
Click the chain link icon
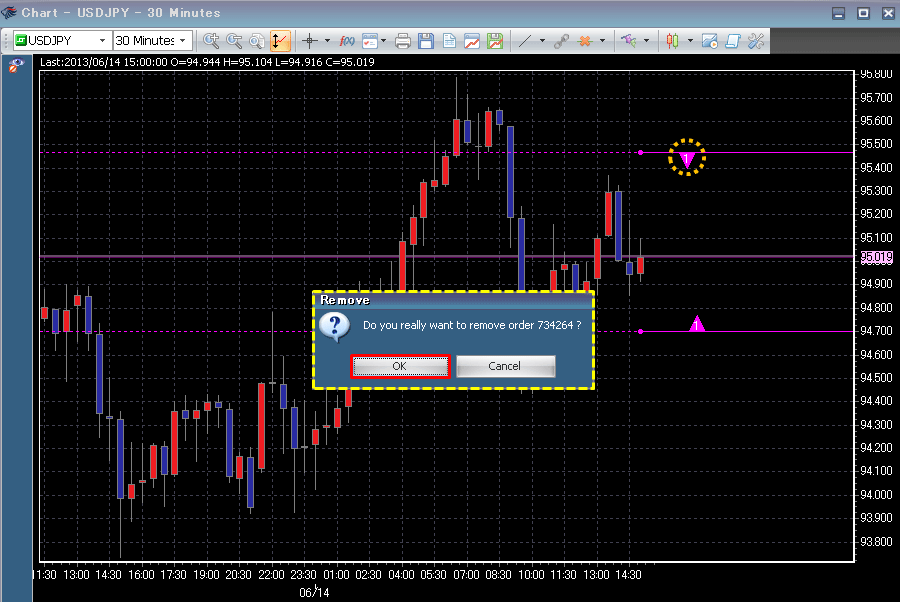(x=561, y=41)
